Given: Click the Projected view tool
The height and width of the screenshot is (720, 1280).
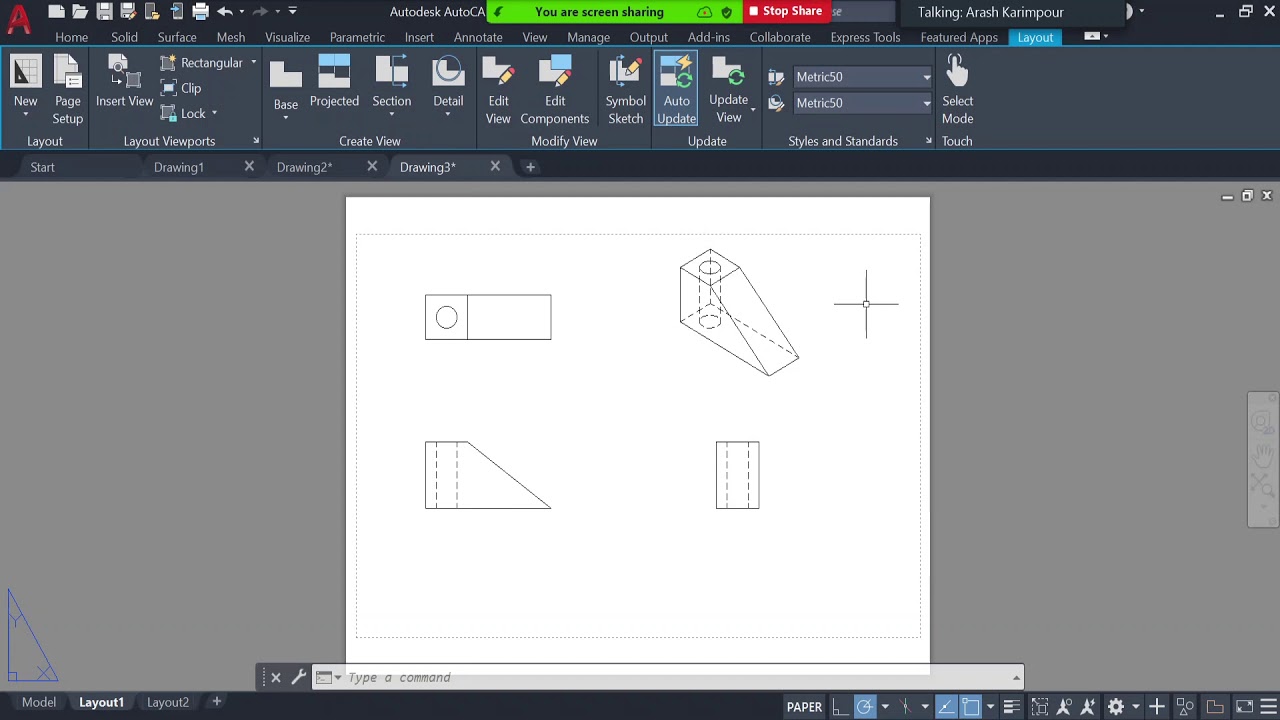Looking at the screenshot, I should click(x=334, y=82).
